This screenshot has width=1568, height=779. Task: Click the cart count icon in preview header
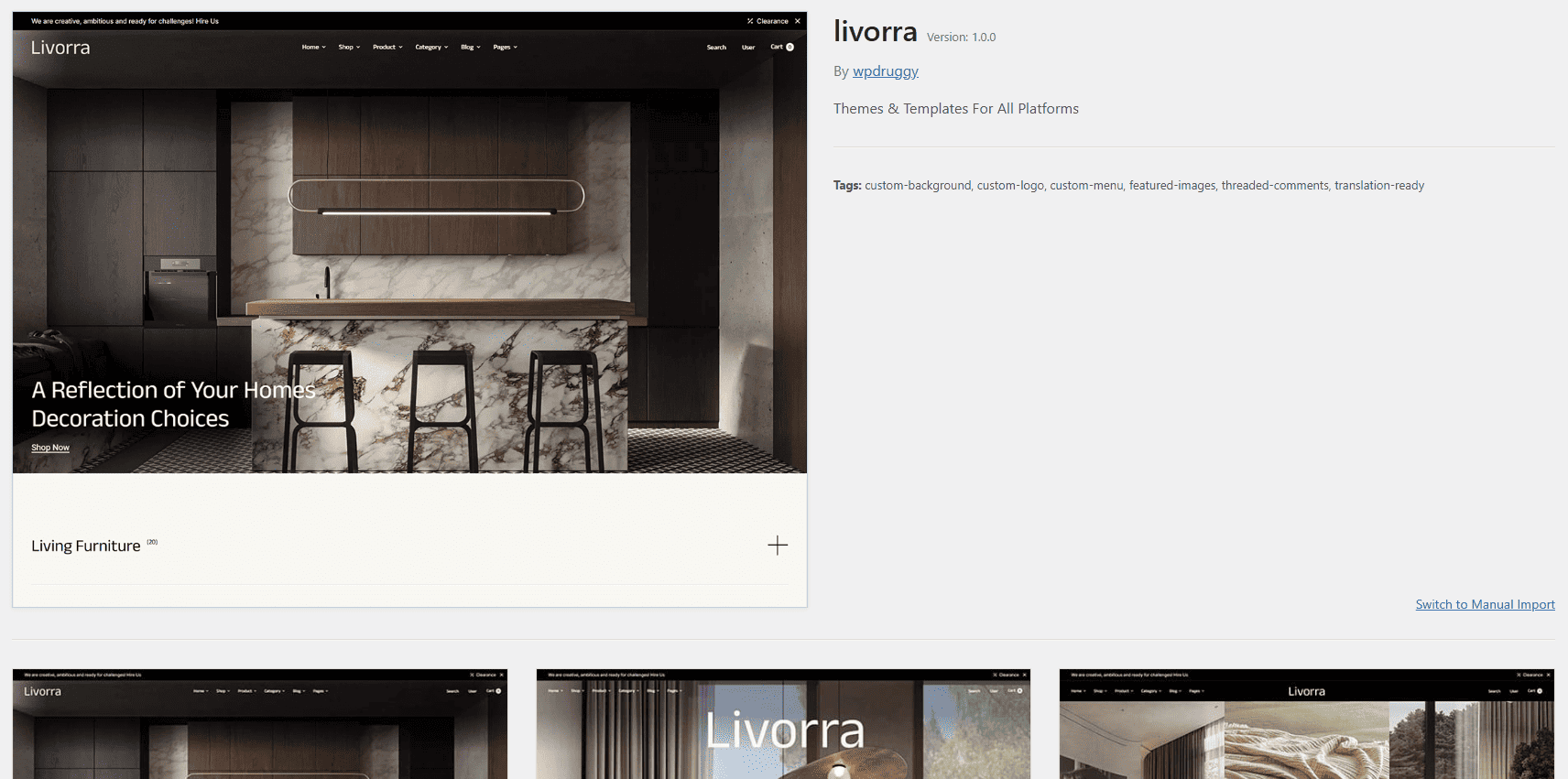789,47
